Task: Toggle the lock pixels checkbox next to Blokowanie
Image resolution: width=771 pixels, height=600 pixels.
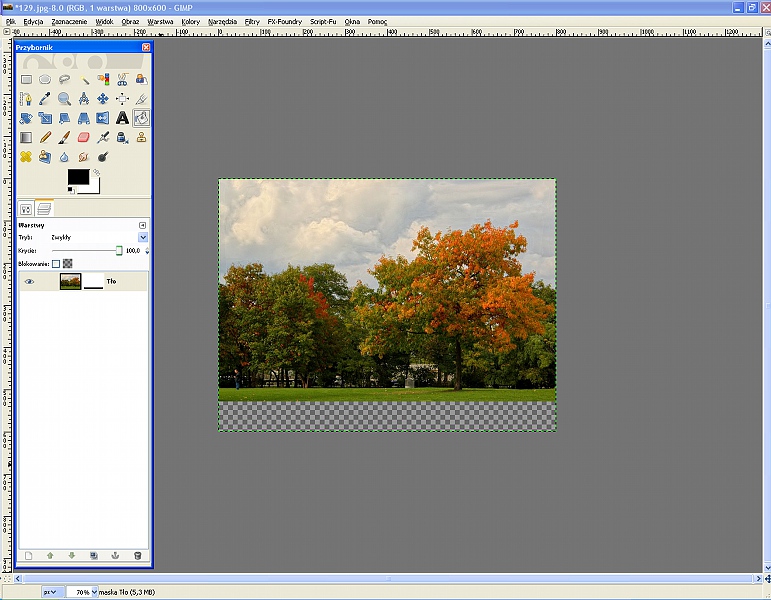Action: 56,264
